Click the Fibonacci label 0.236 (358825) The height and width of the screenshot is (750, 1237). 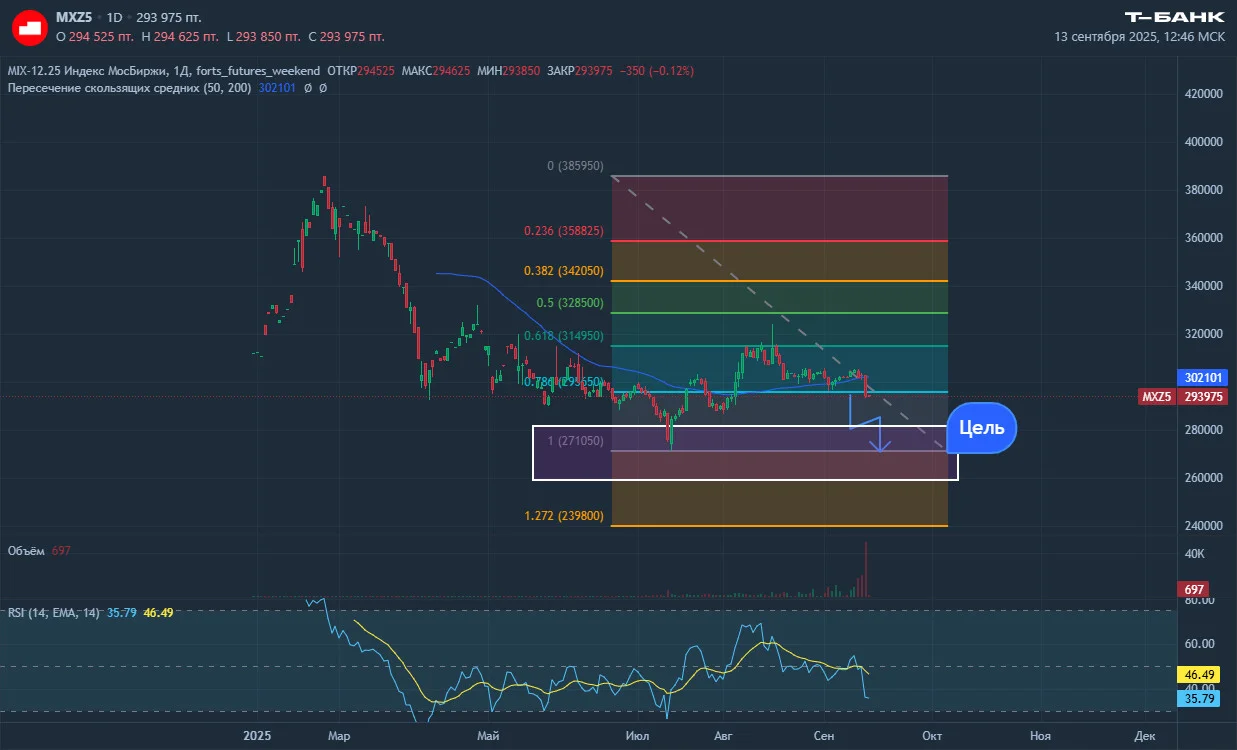564,231
